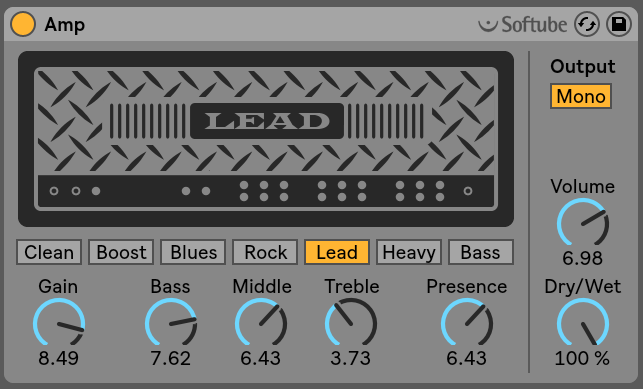Click the Middle knob
This screenshot has width=643, height=389.
click(x=260, y=323)
